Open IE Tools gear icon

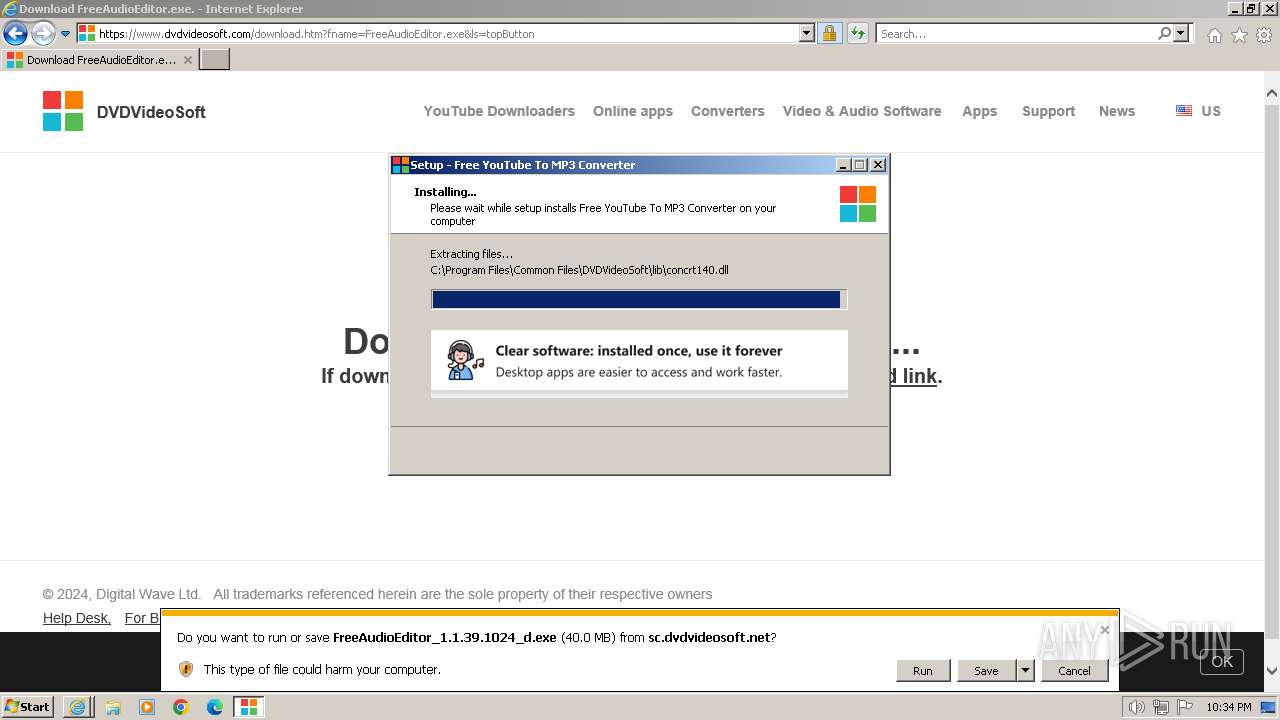[1264, 35]
